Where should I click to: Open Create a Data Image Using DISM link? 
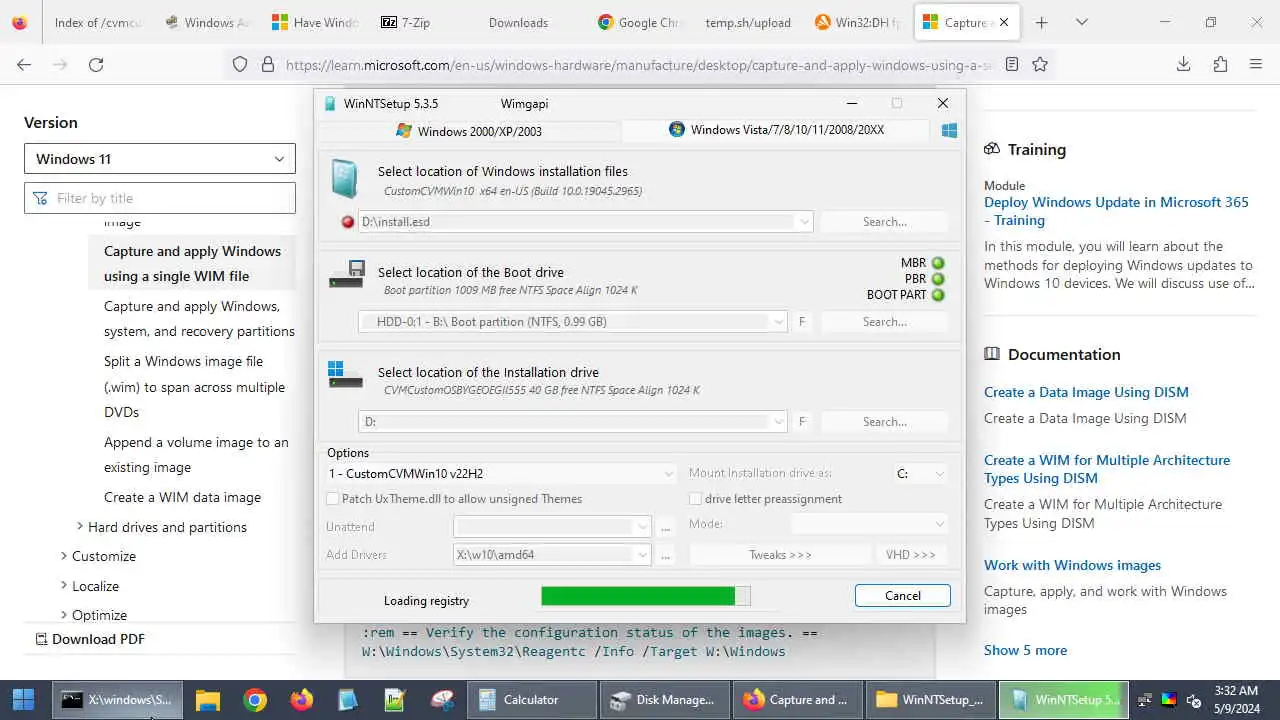(x=1086, y=392)
